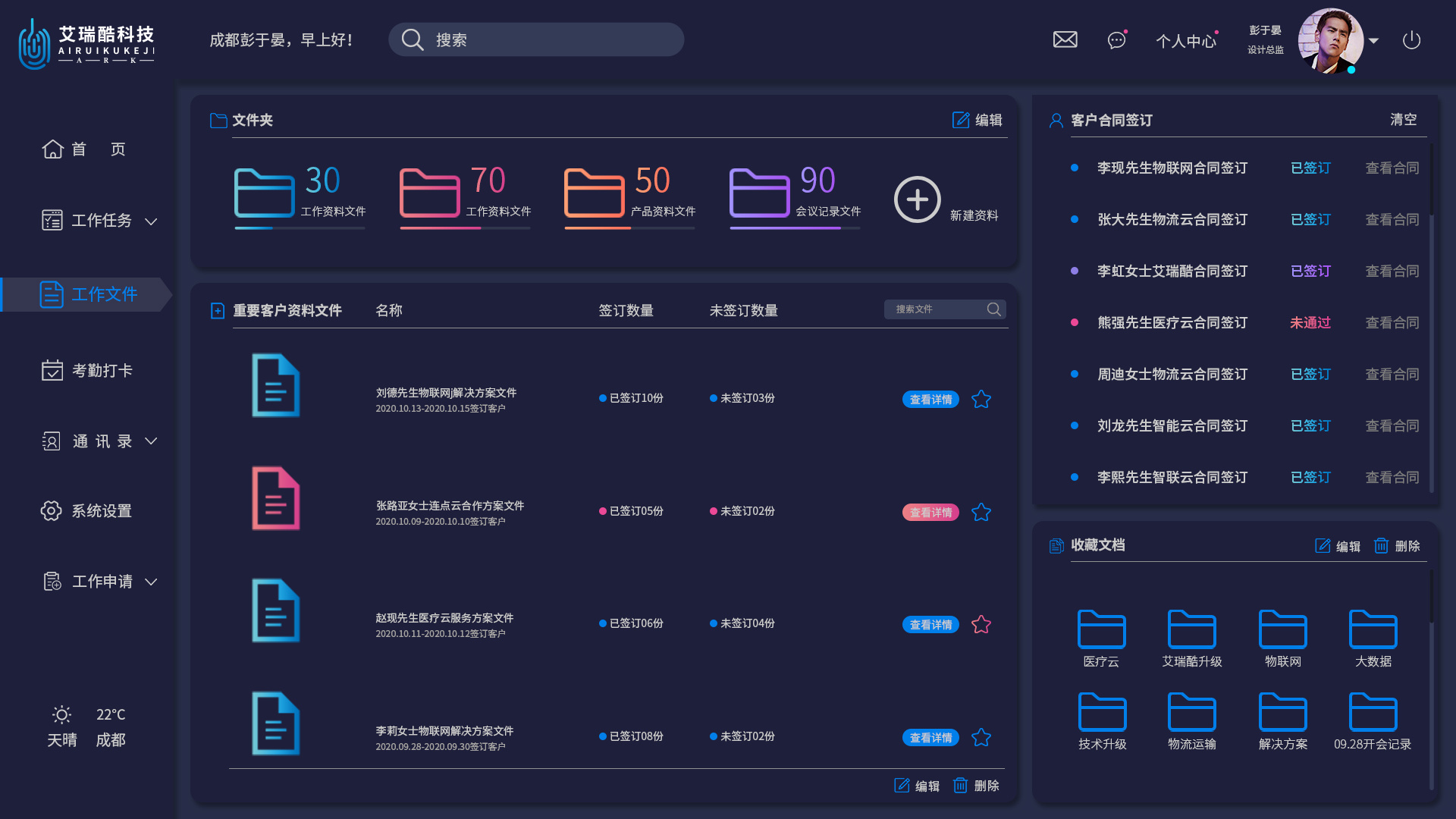The height and width of the screenshot is (819, 1456).
Task: Click the 新建资料 plus icon
Action: click(917, 199)
